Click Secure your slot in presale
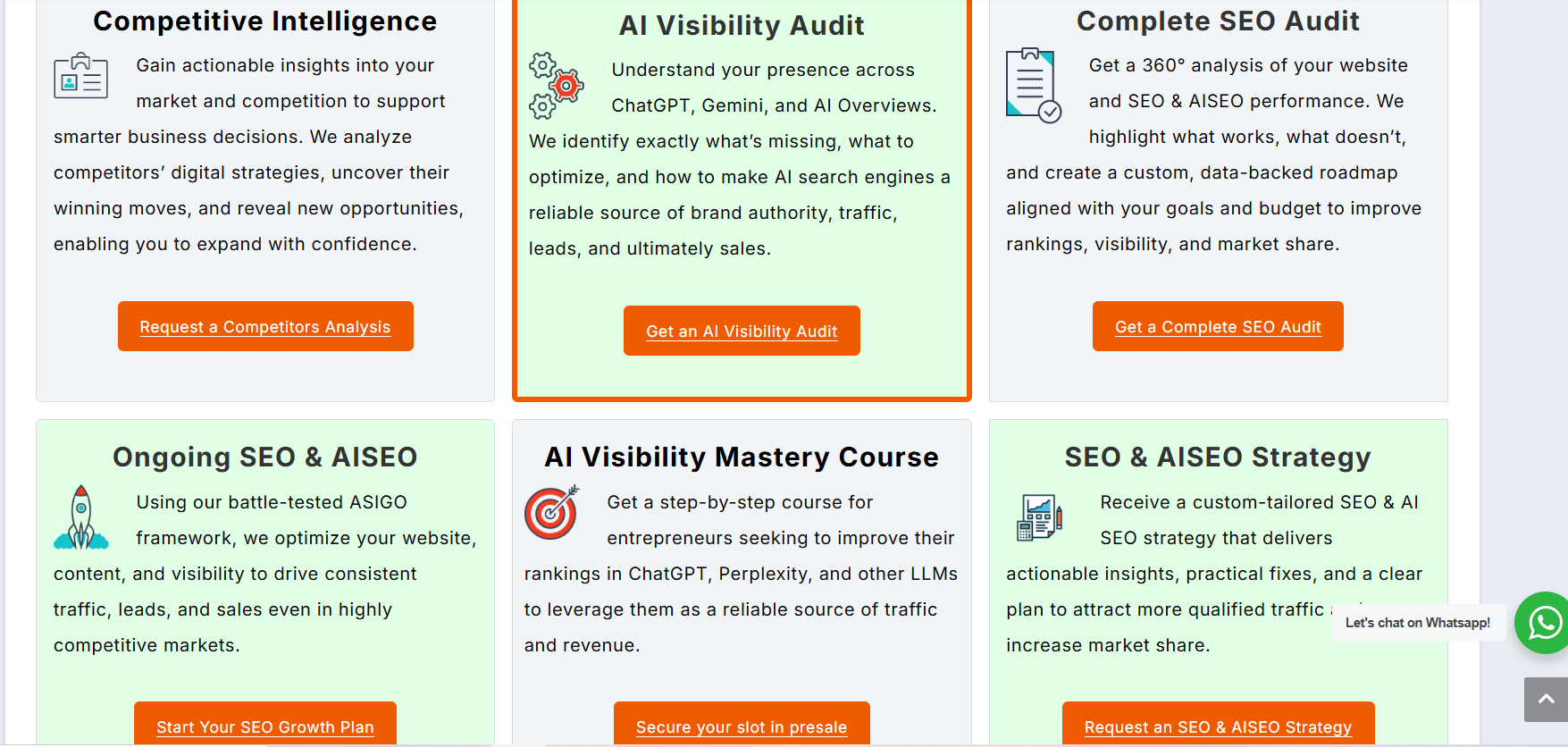 click(x=741, y=726)
